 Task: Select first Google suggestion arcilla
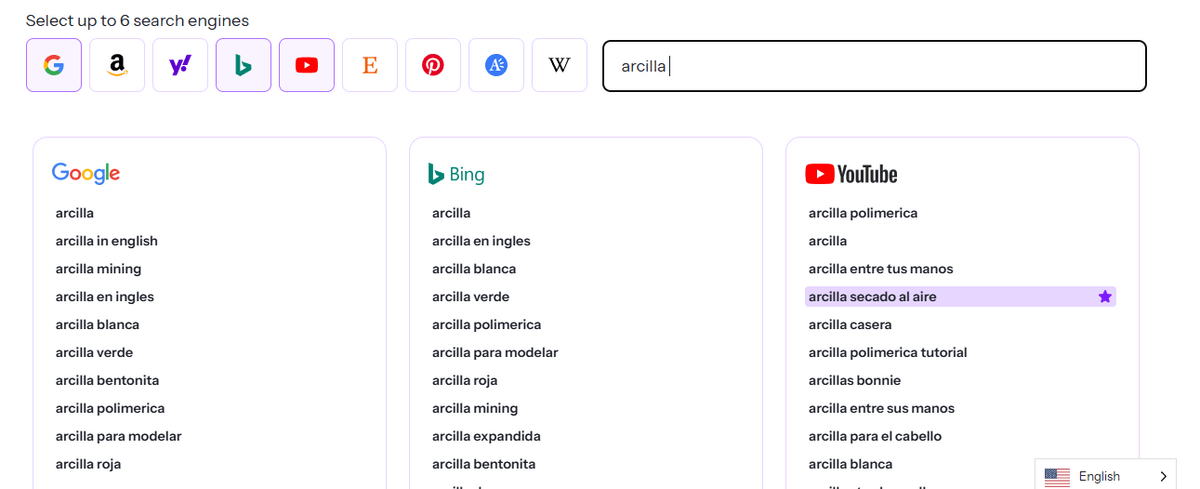pyautogui.click(x=75, y=213)
